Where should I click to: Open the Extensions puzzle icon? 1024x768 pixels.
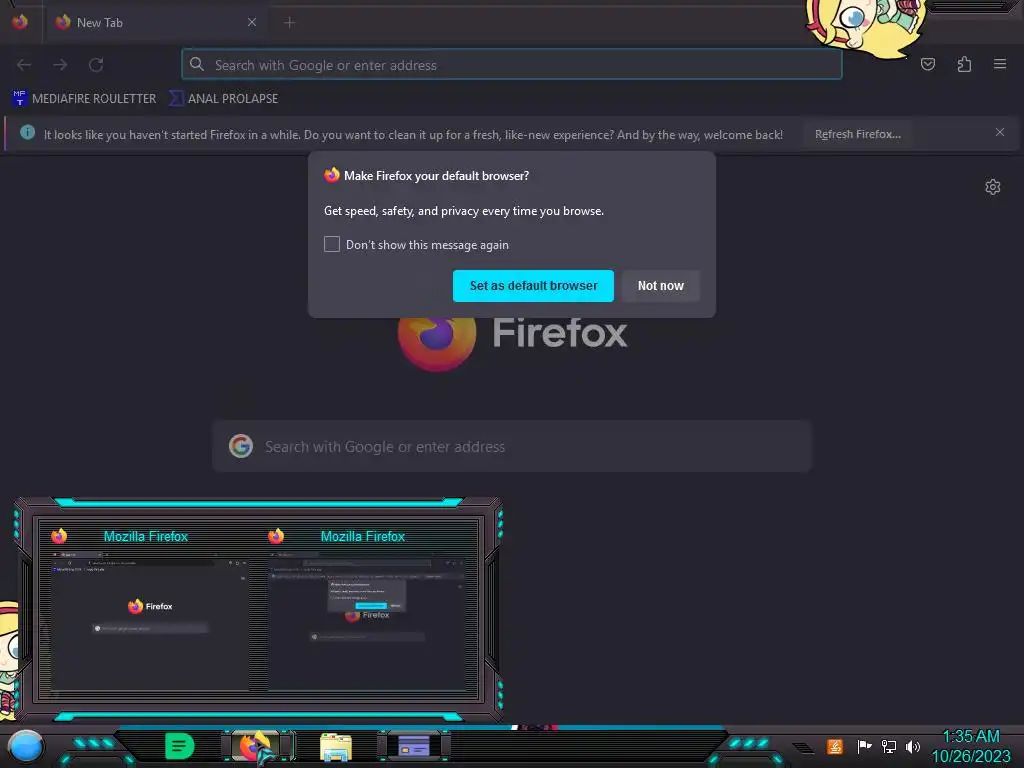pyautogui.click(x=964, y=64)
